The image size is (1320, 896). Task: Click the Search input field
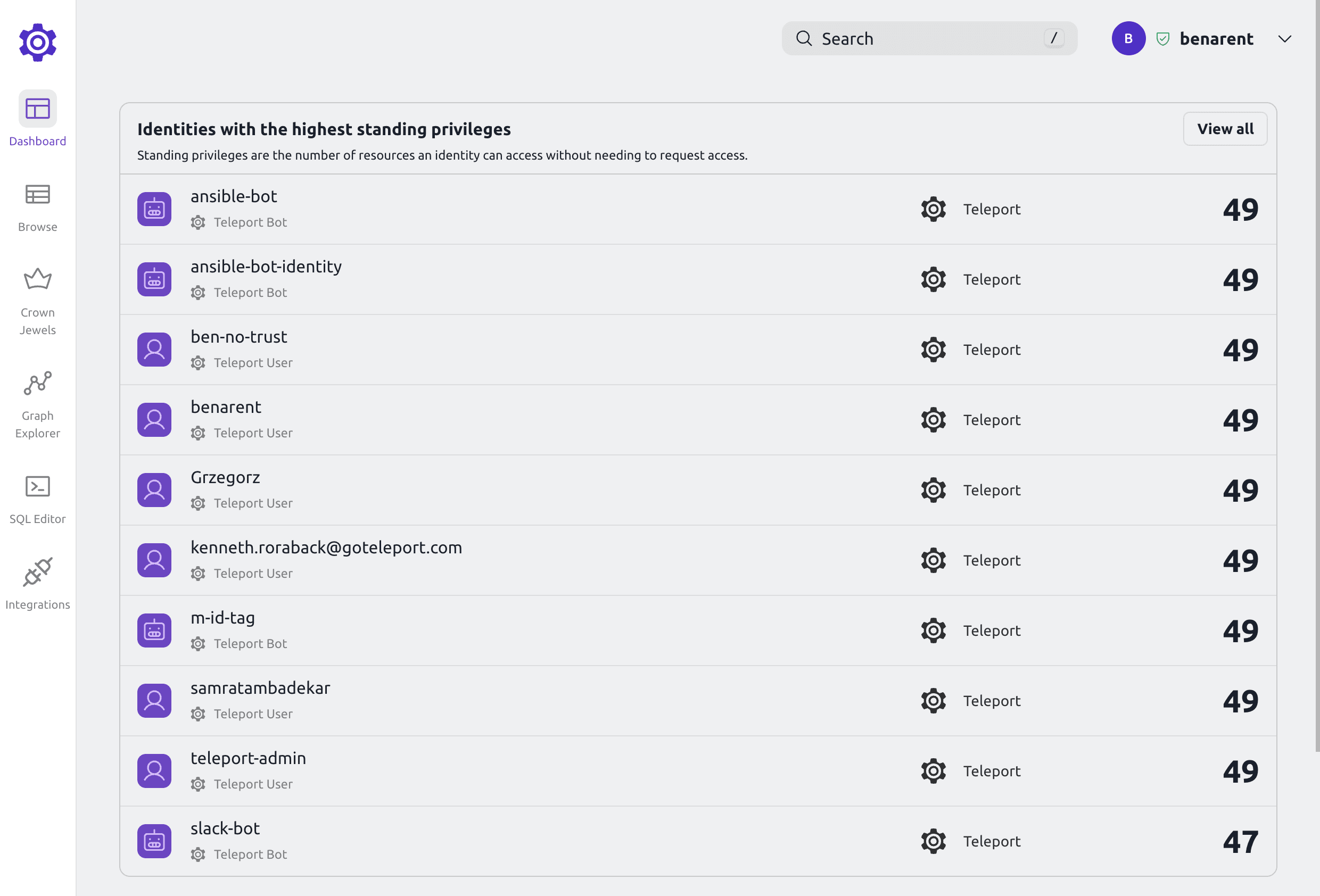(929, 37)
